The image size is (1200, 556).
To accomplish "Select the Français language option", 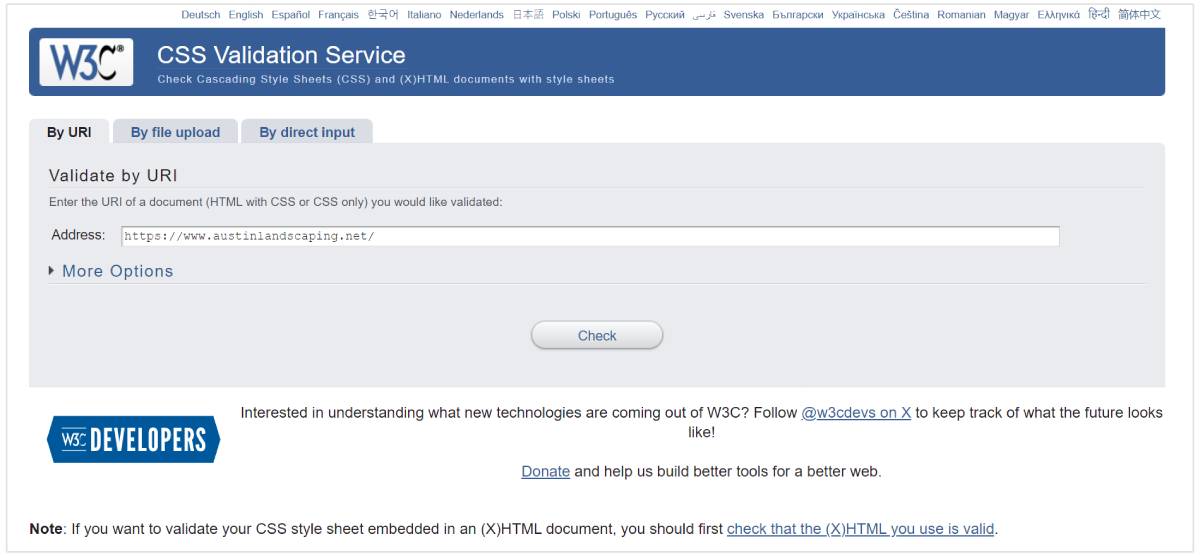I will [338, 15].
